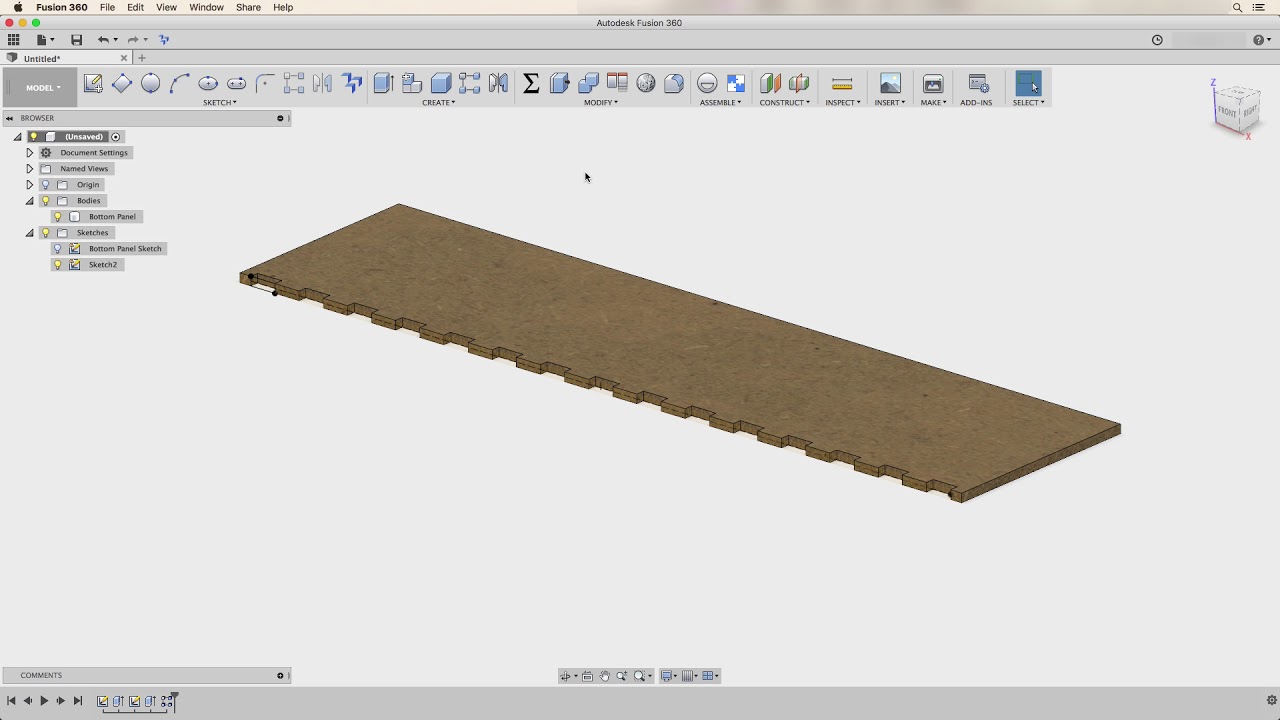Open the SKETCH dropdown menu
Screen dimensions: 1280x720
click(220, 102)
